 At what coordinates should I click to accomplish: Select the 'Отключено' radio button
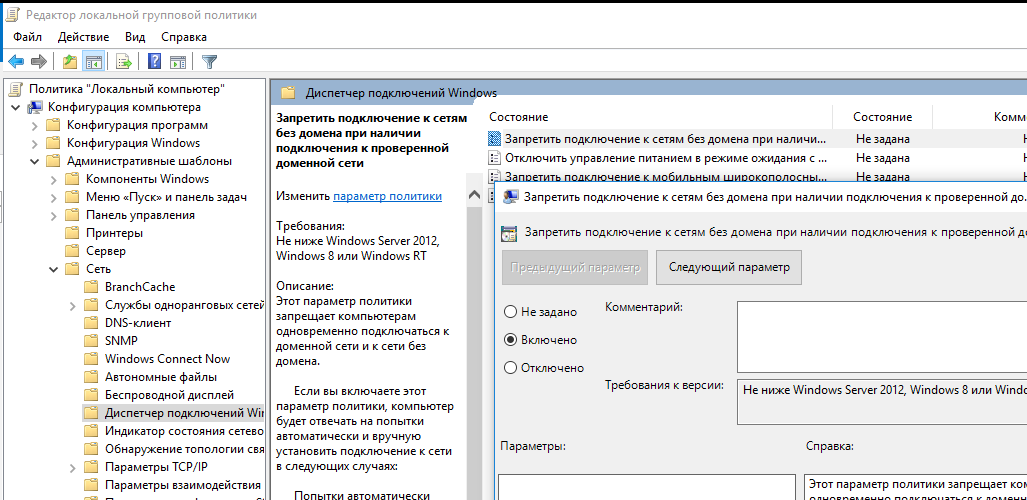pos(511,368)
